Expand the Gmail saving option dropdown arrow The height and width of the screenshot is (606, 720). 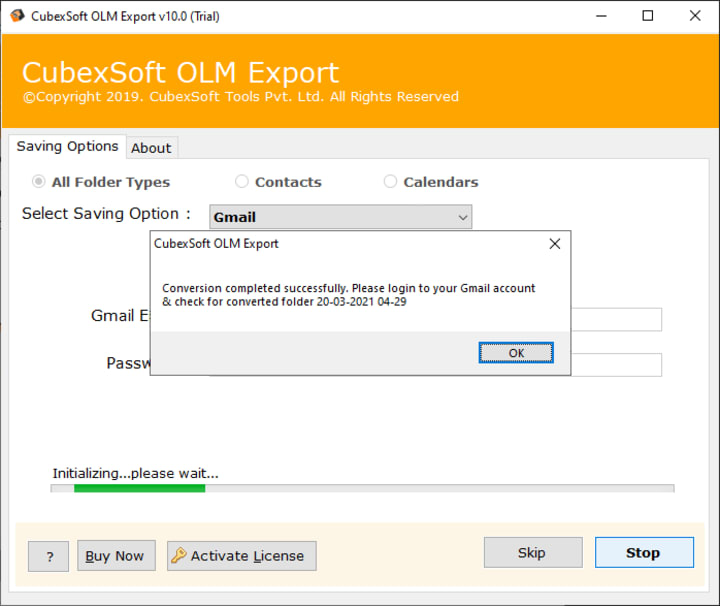point(463,217)
